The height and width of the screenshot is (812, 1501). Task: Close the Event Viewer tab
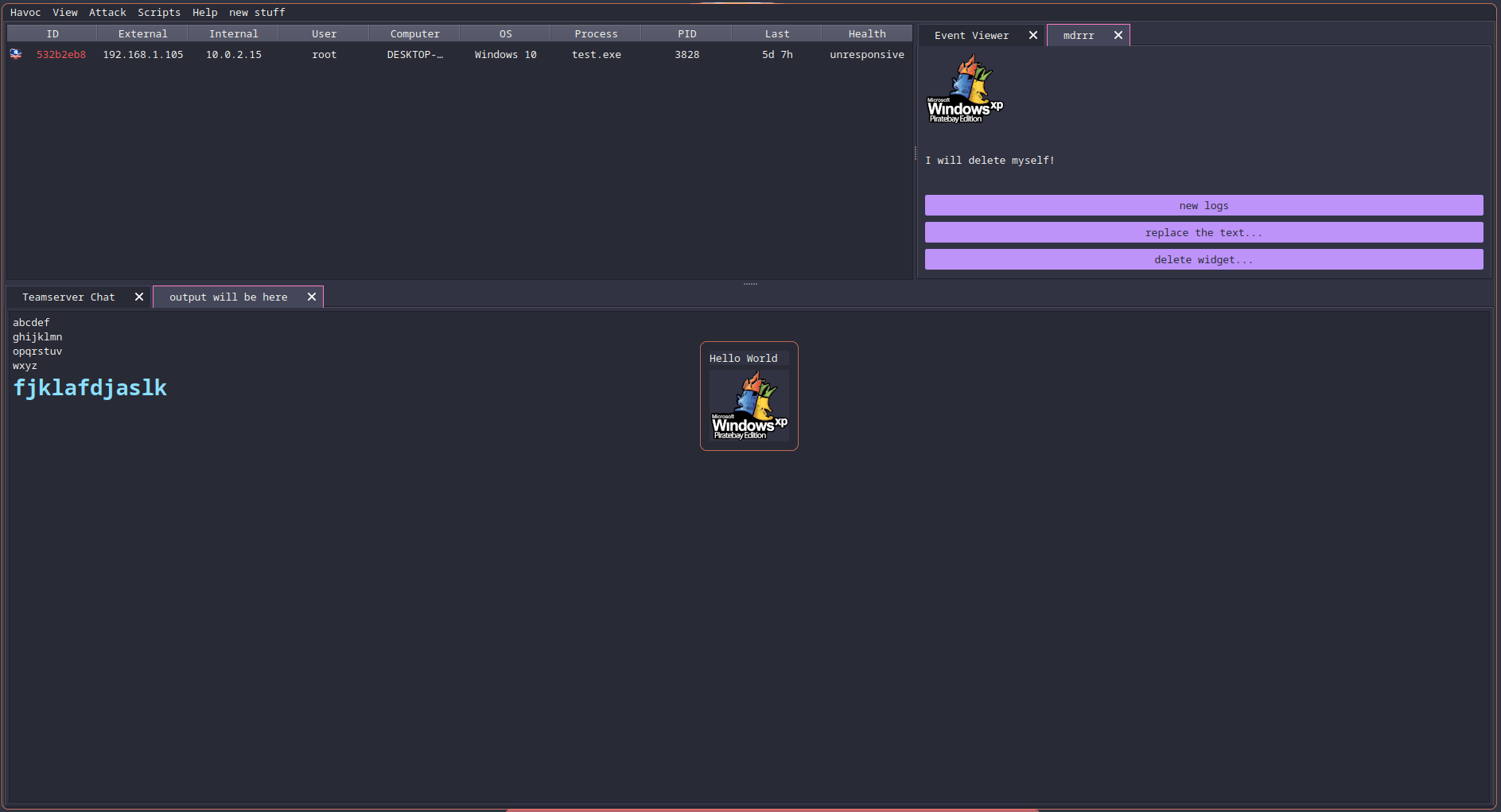click(x=1032, y=35)
